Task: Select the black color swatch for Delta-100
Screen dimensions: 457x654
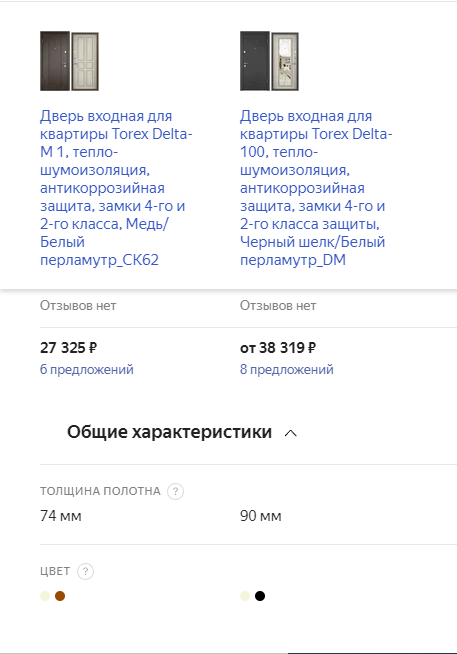Action: click(260, 596)
